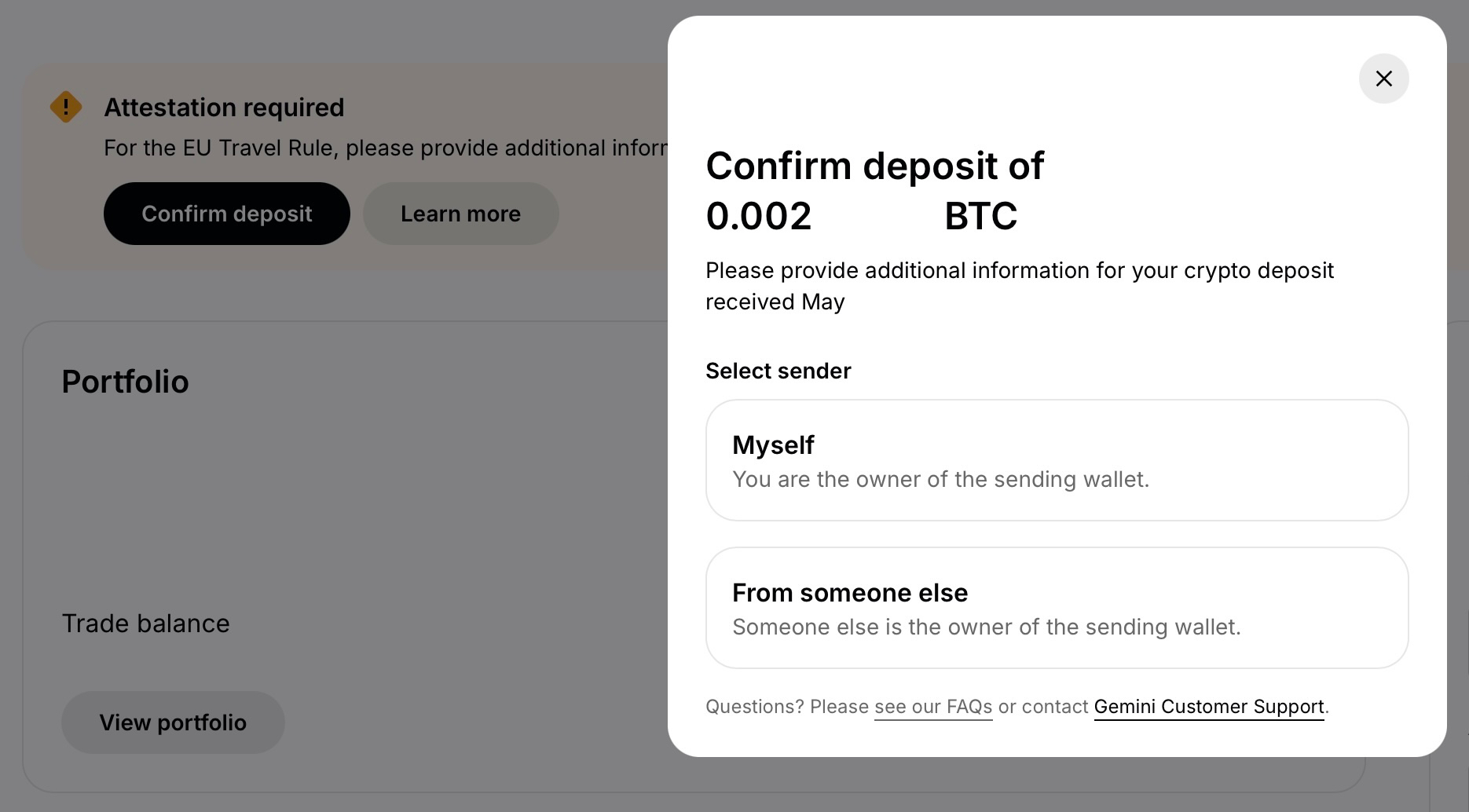Click the 'You are the owner' description text
Viewport: 1469px width, 812px height.
coord(940,479)
